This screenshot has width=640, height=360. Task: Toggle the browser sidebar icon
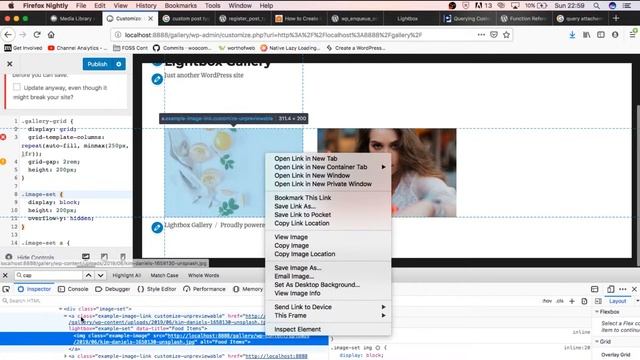[601, 35]
